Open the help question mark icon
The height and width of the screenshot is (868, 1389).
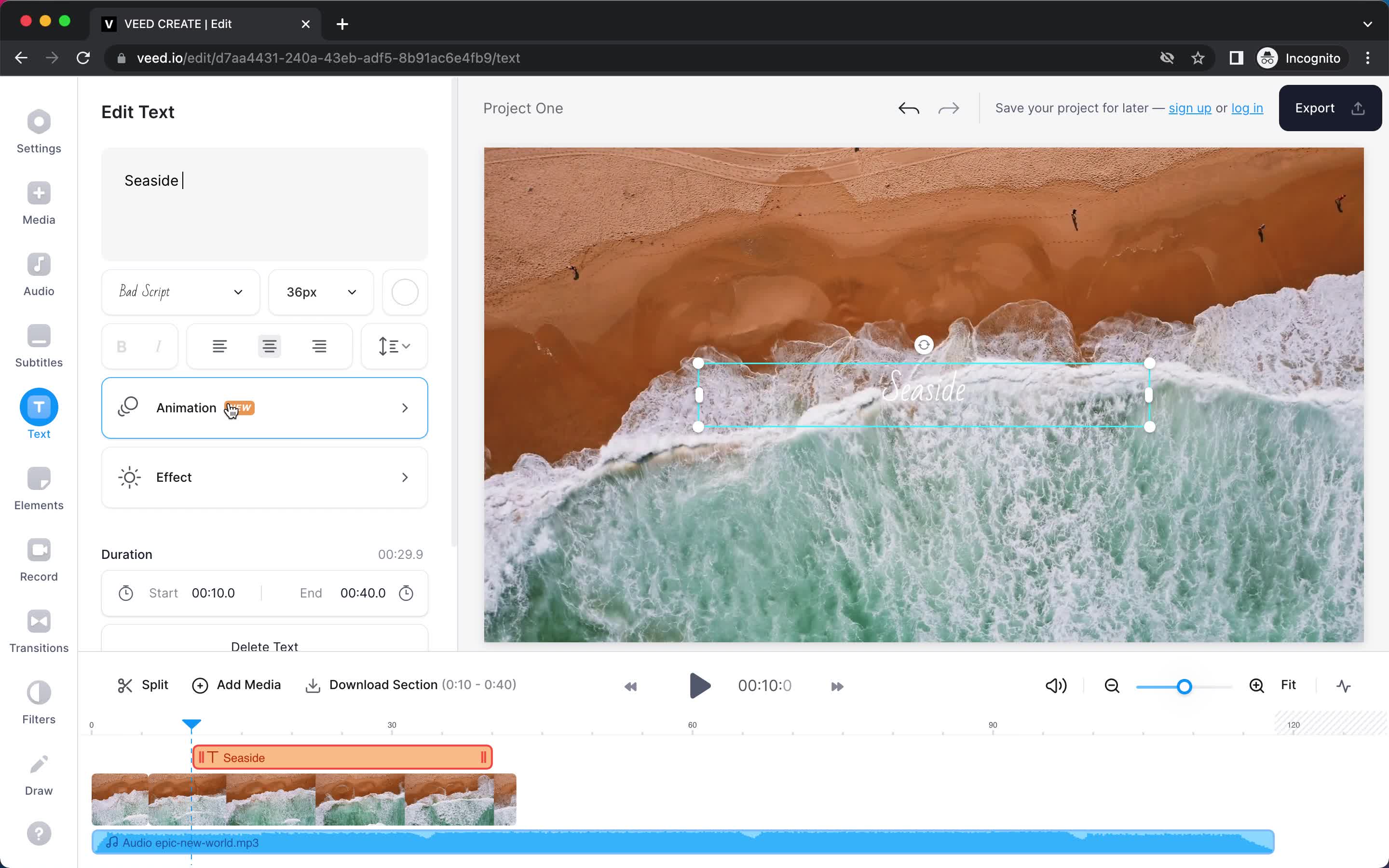click(39, 834)
